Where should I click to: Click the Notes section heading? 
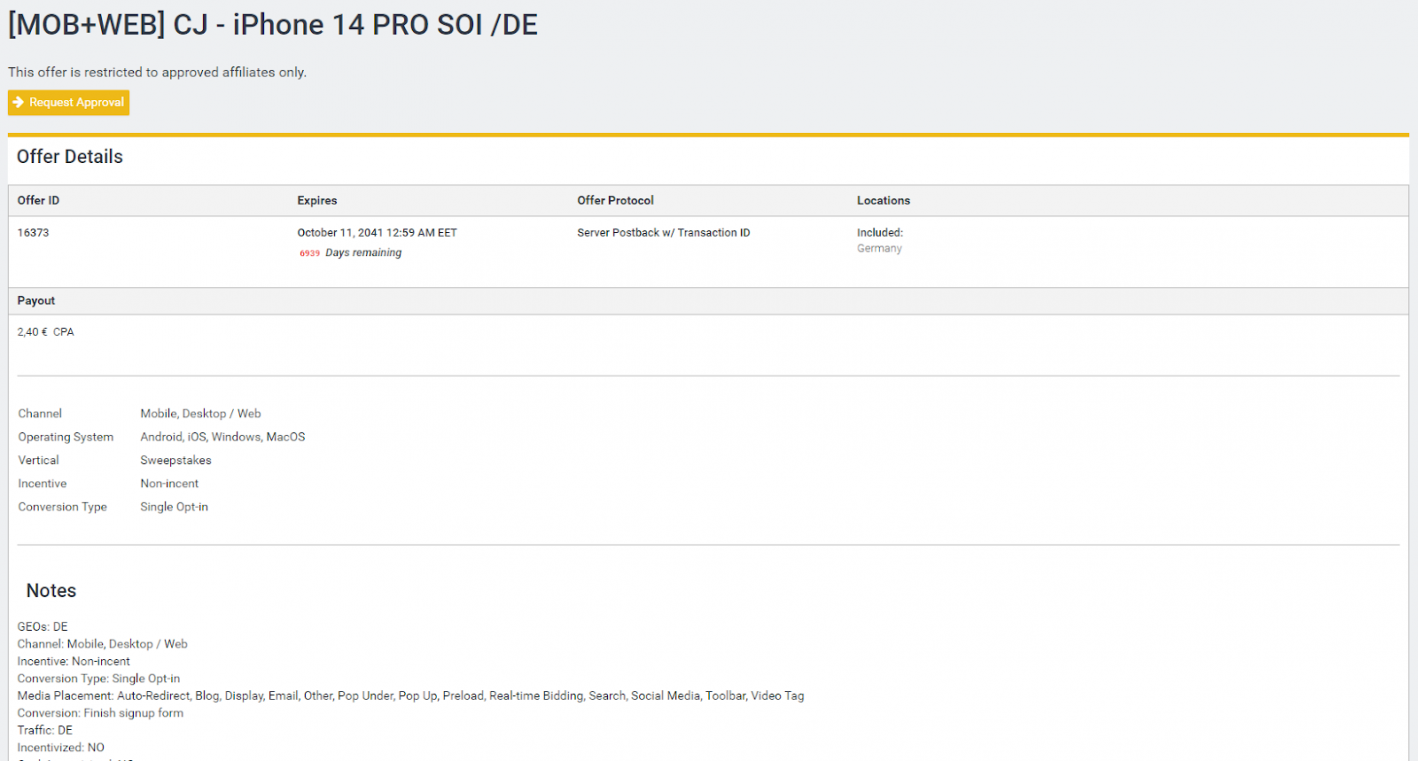[x=51, y=591]
